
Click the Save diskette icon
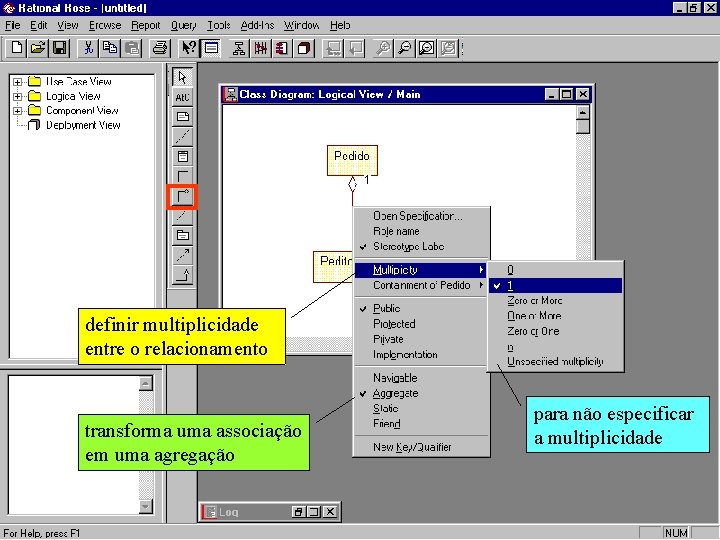click(60, 48)
